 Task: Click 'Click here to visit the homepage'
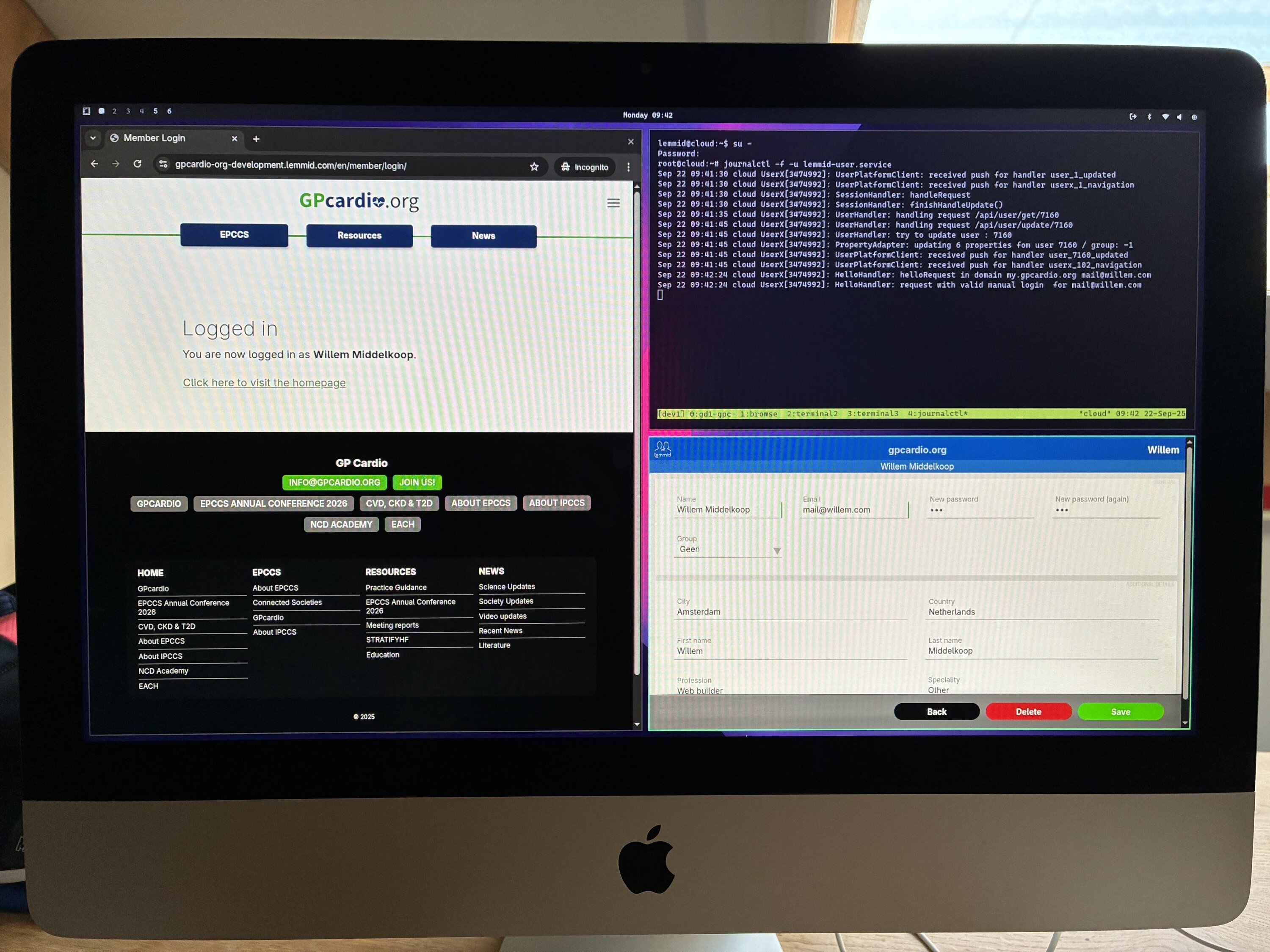coord(264,383)
